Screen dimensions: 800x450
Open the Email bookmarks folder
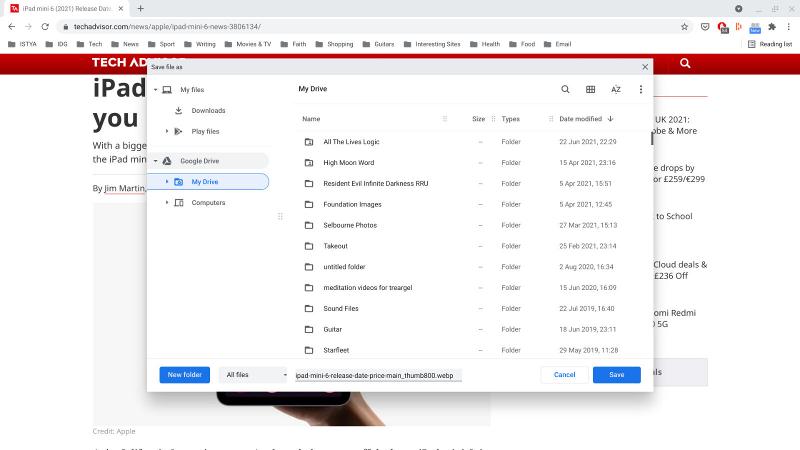click(x=557, y=44)
